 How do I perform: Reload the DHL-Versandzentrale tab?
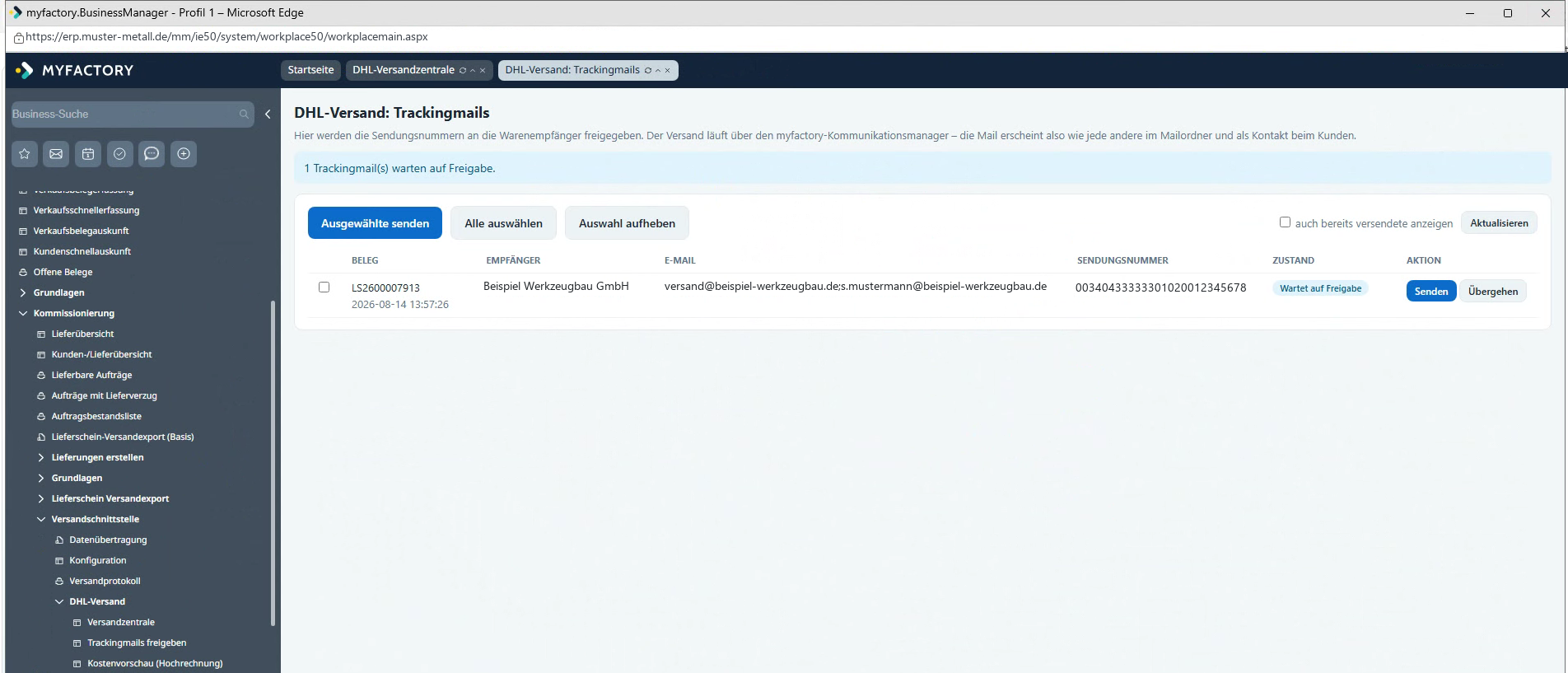(x=463, y=71)
